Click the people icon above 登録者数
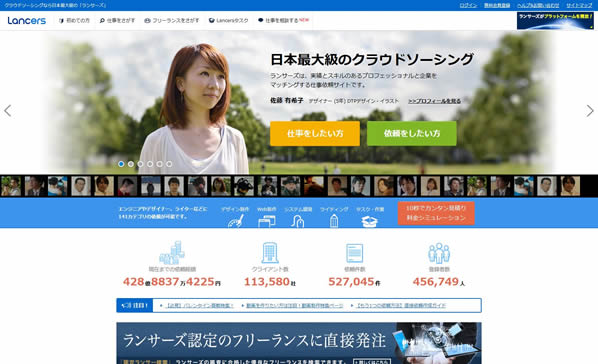598x364 pixels. coord(439,253)
